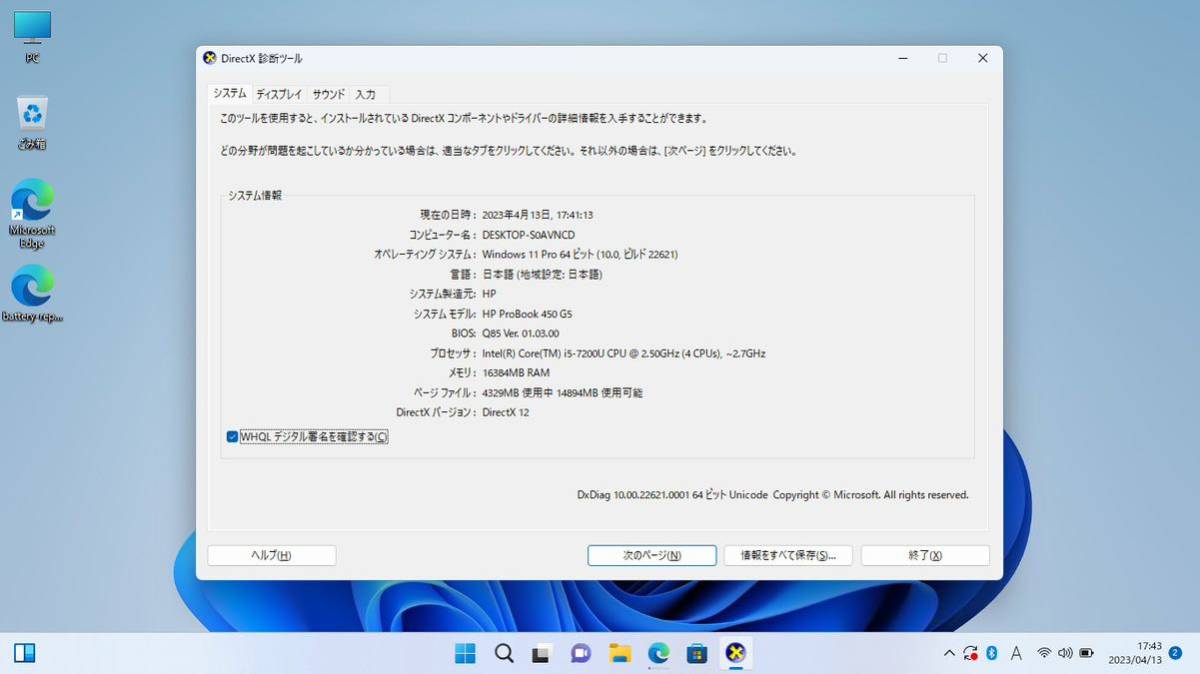Open the taskbar clock and date
This screenshot has width=1200, height=674.
pyautogui.click(x=1135, y=653)
